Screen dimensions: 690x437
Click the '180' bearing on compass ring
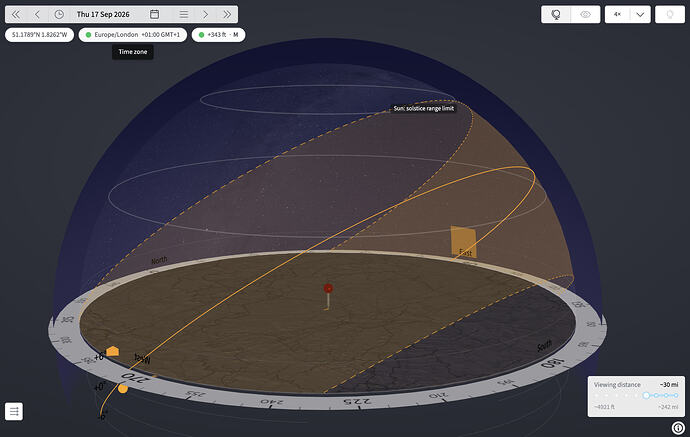click(552, 364)
